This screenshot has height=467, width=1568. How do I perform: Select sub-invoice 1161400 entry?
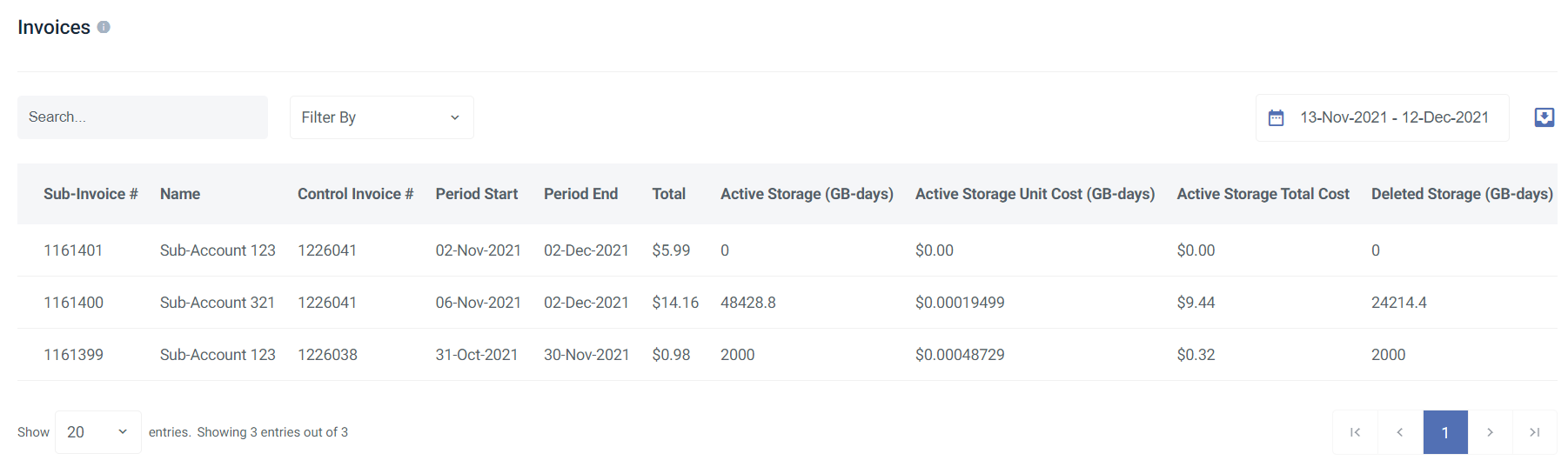click(73, 303)
